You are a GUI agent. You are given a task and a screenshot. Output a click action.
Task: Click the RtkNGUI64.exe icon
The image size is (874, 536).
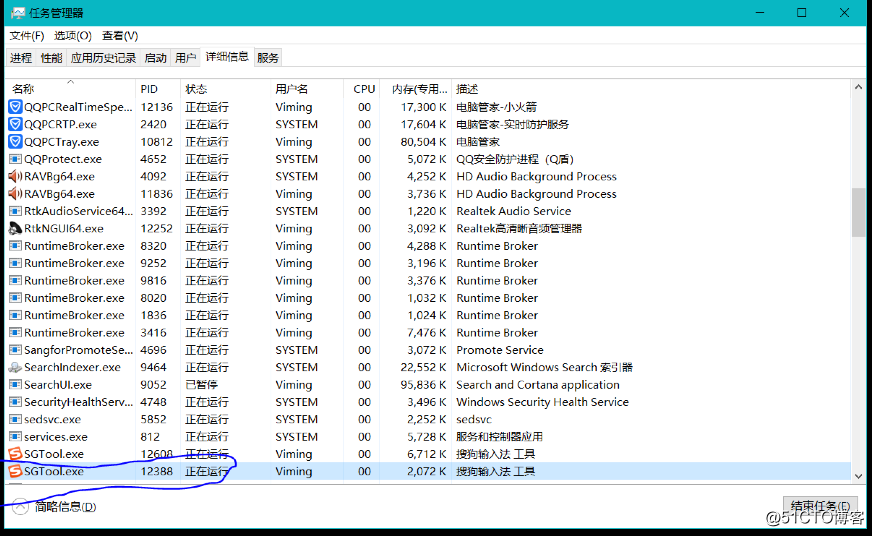(x=16, y=228)
